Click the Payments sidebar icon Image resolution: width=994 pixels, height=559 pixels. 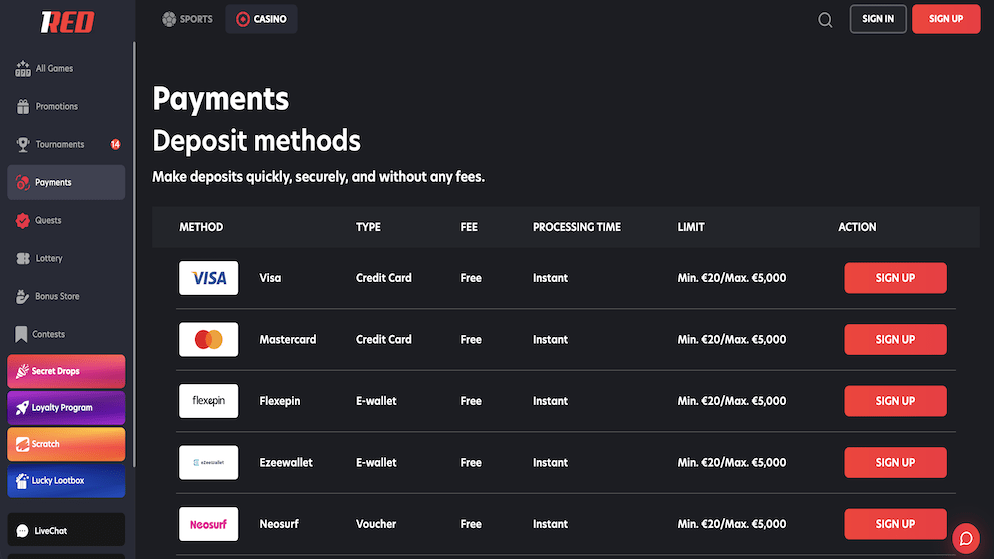[x=23, y=183]
